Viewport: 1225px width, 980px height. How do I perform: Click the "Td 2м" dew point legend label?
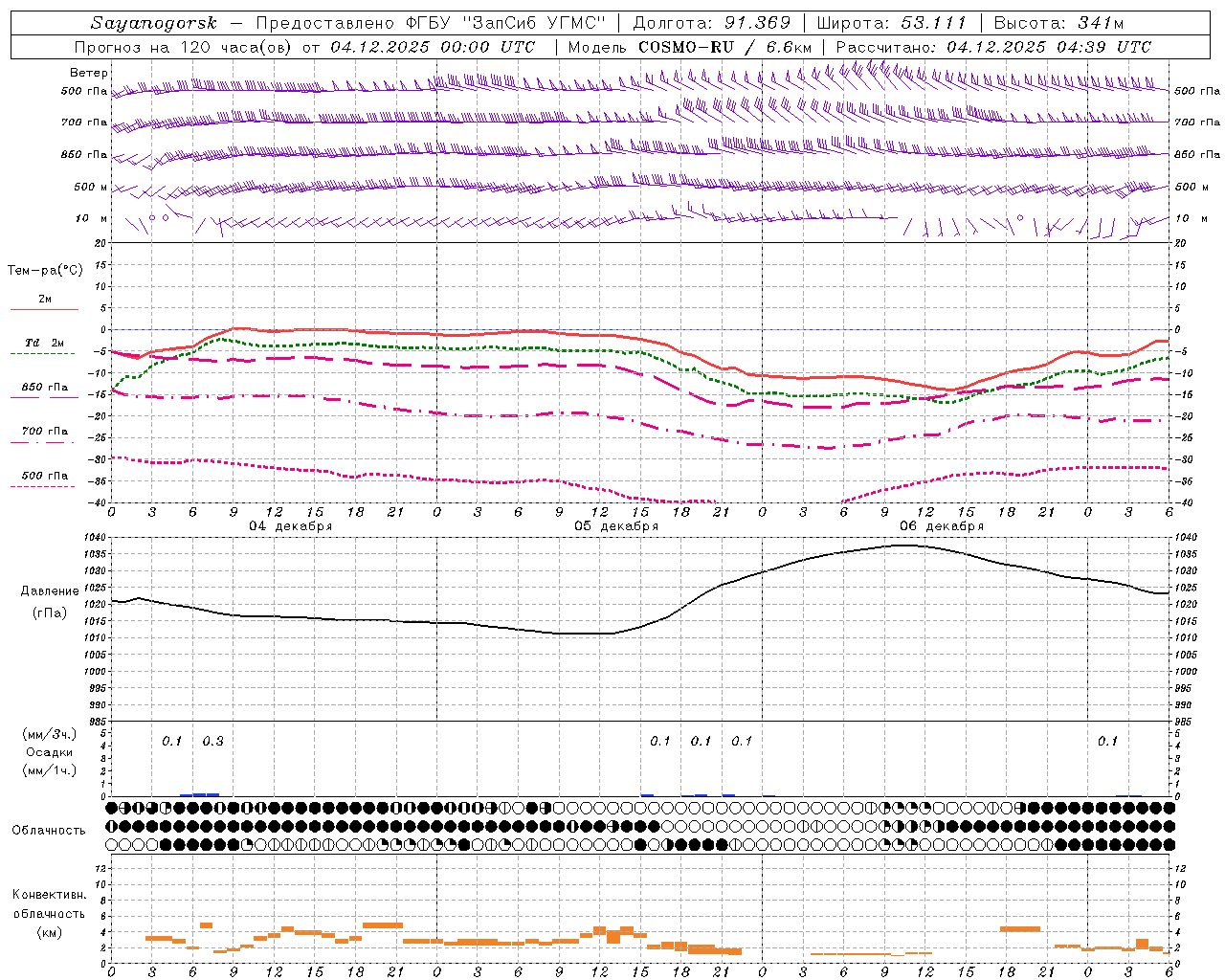click(x=45, y=343)
